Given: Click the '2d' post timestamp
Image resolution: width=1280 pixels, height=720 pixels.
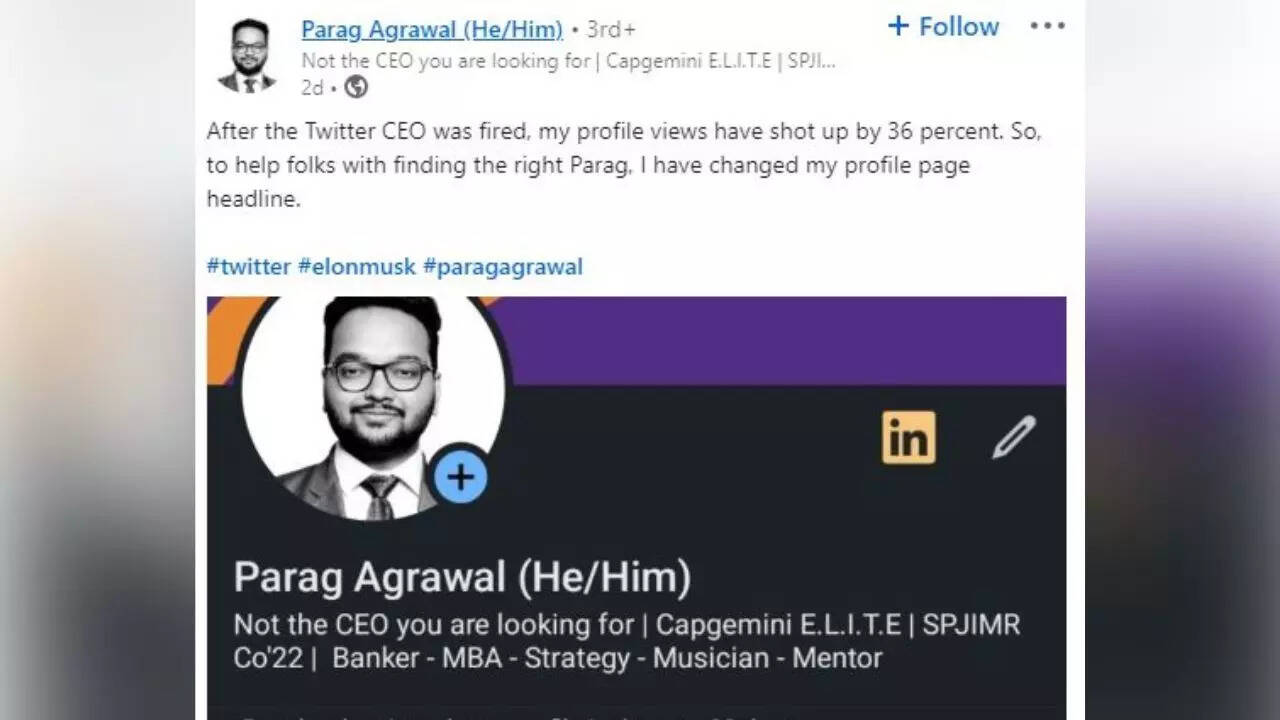Looking at the screenshot, I should click(311, 88).
